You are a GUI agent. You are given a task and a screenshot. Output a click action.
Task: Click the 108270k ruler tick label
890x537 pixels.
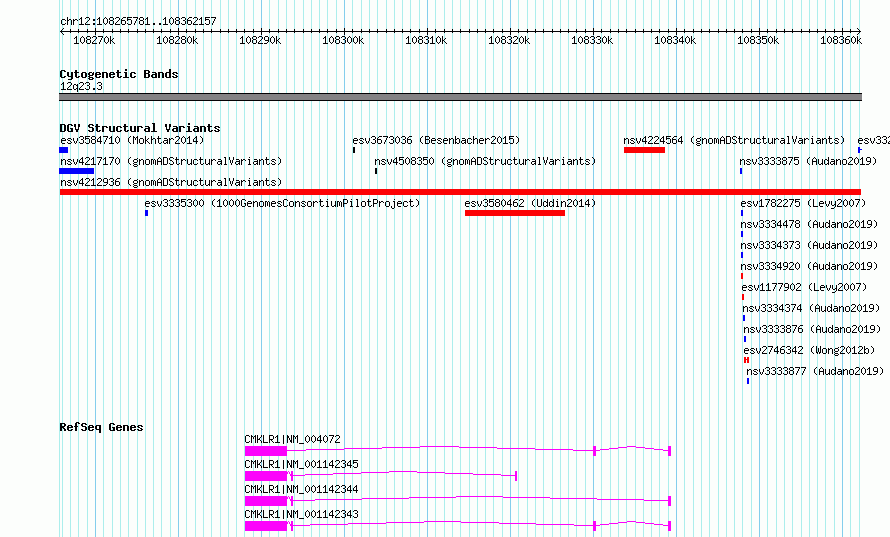94,40
